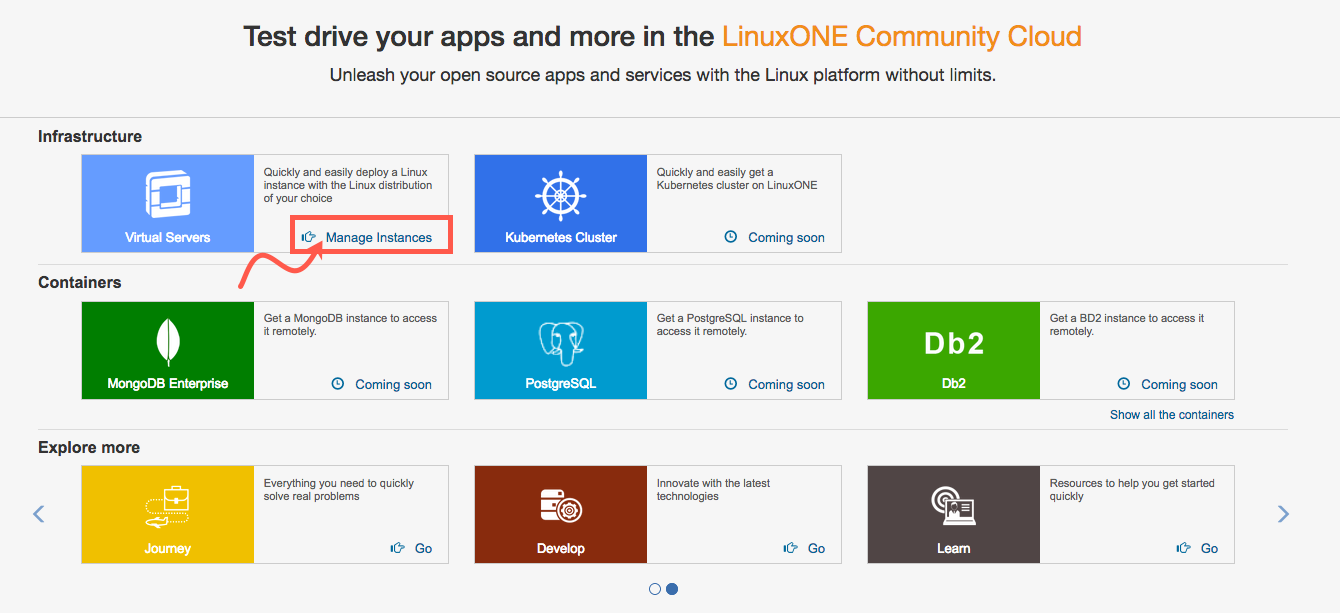Select the second carousel page dot
The height and width of the screenshot is (613, 1340).
pos(672,589)
